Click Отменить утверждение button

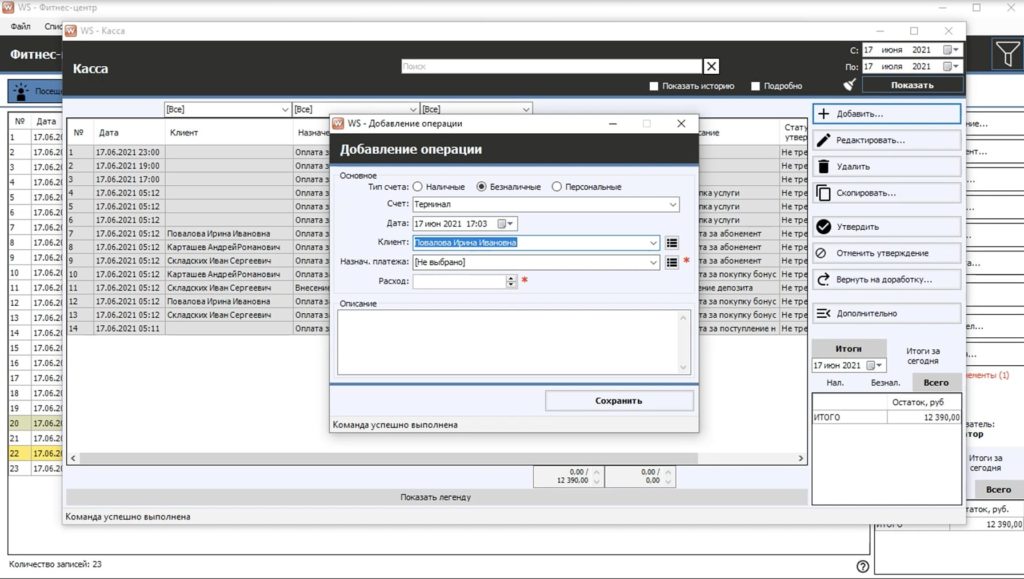(x=887, y=253)
